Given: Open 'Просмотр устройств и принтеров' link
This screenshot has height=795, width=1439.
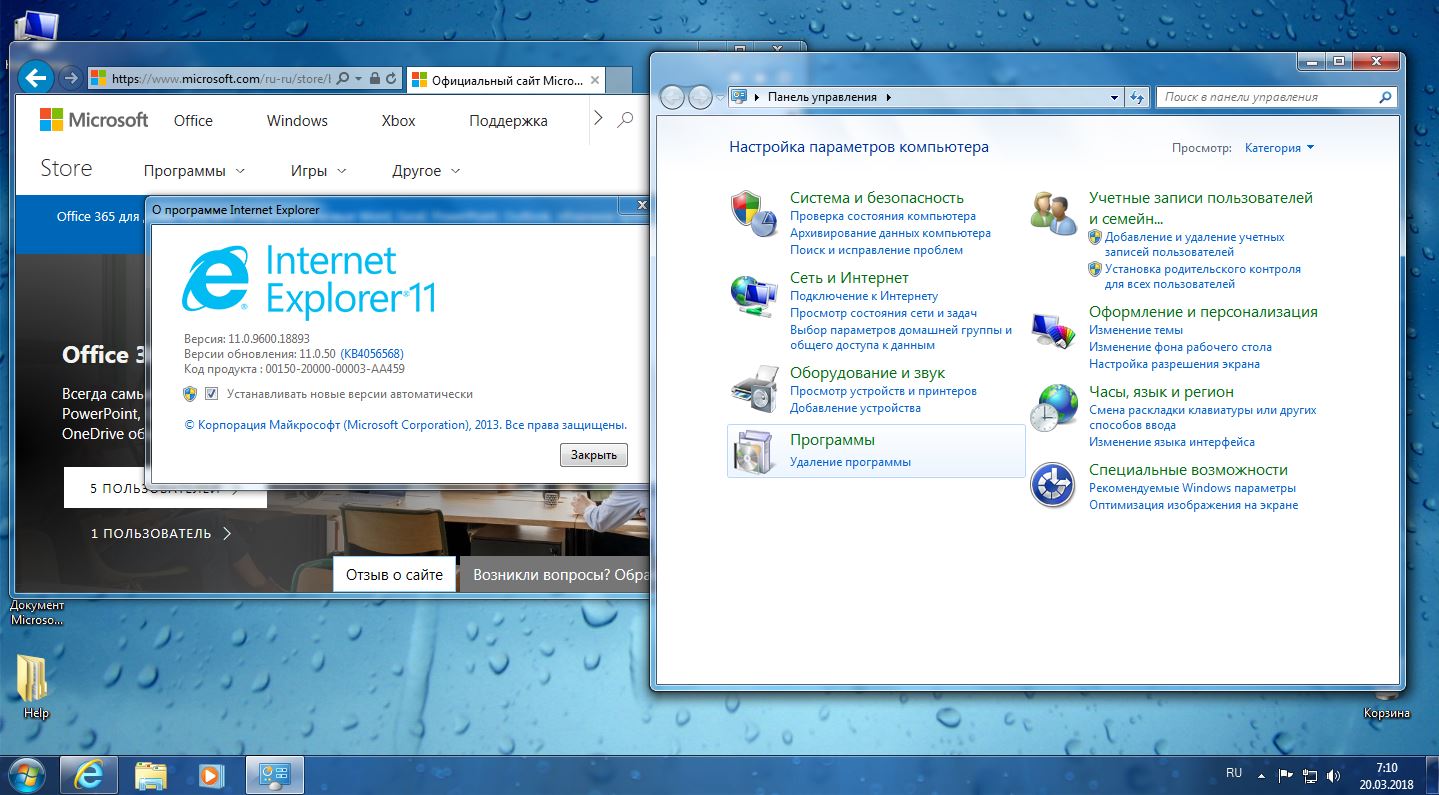Looking at the screenshot, I should point(883,391).
